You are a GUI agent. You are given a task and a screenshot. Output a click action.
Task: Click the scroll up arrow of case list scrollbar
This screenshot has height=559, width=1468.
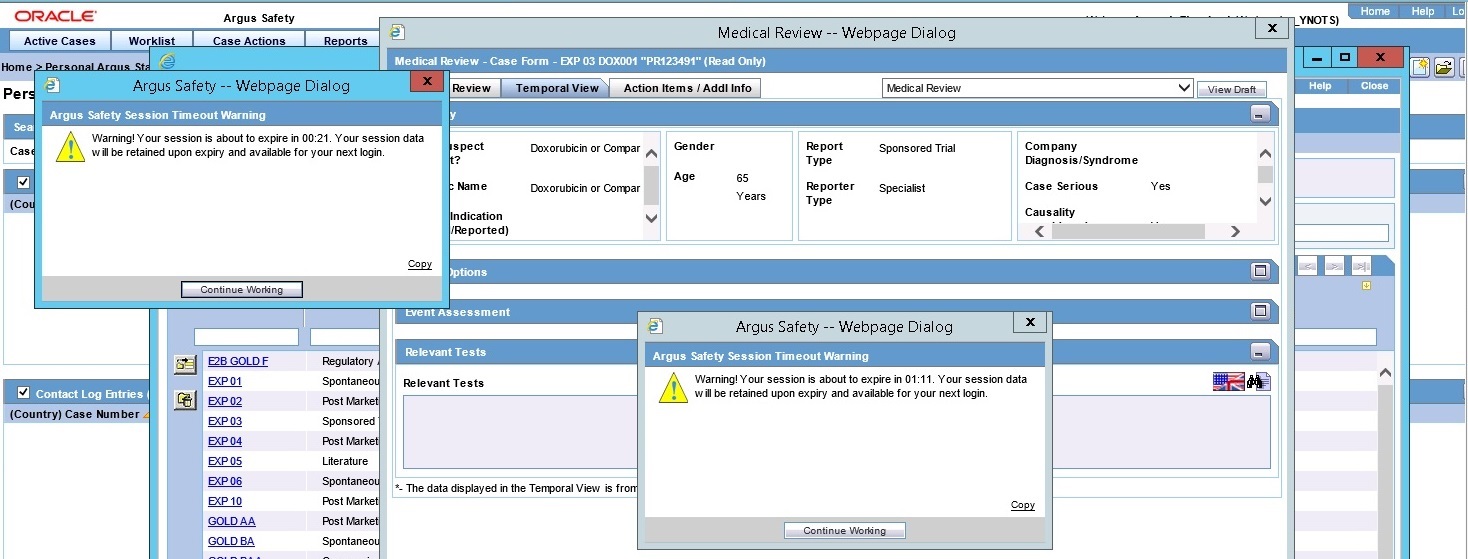point(1385,373)
